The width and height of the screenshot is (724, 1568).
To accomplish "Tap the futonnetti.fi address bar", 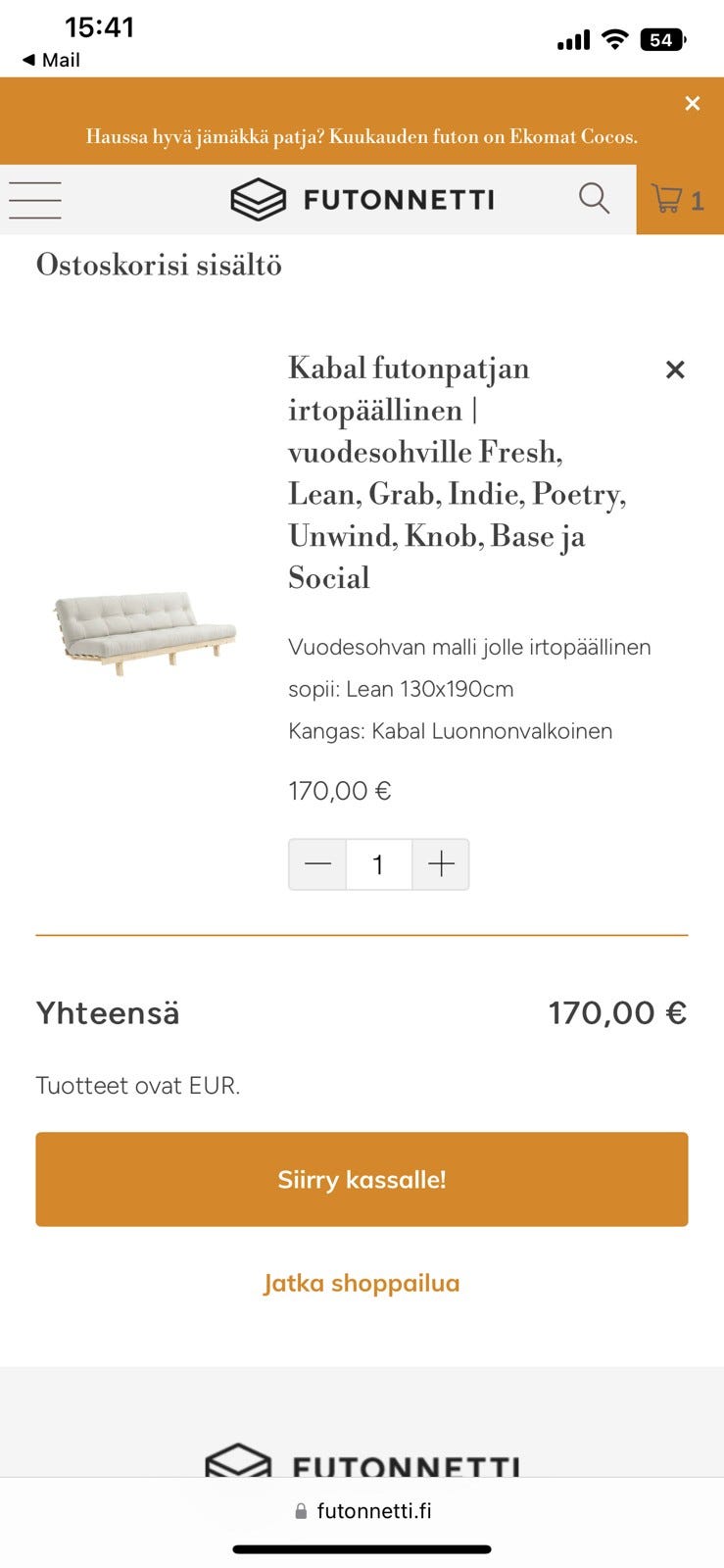I will [362, 1510].
